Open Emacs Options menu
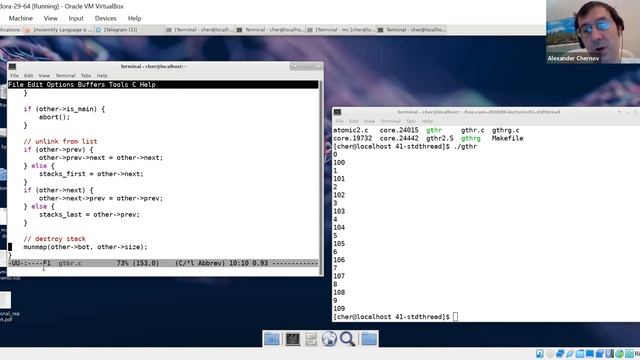640x360 pixels. (x=60, y=84)
